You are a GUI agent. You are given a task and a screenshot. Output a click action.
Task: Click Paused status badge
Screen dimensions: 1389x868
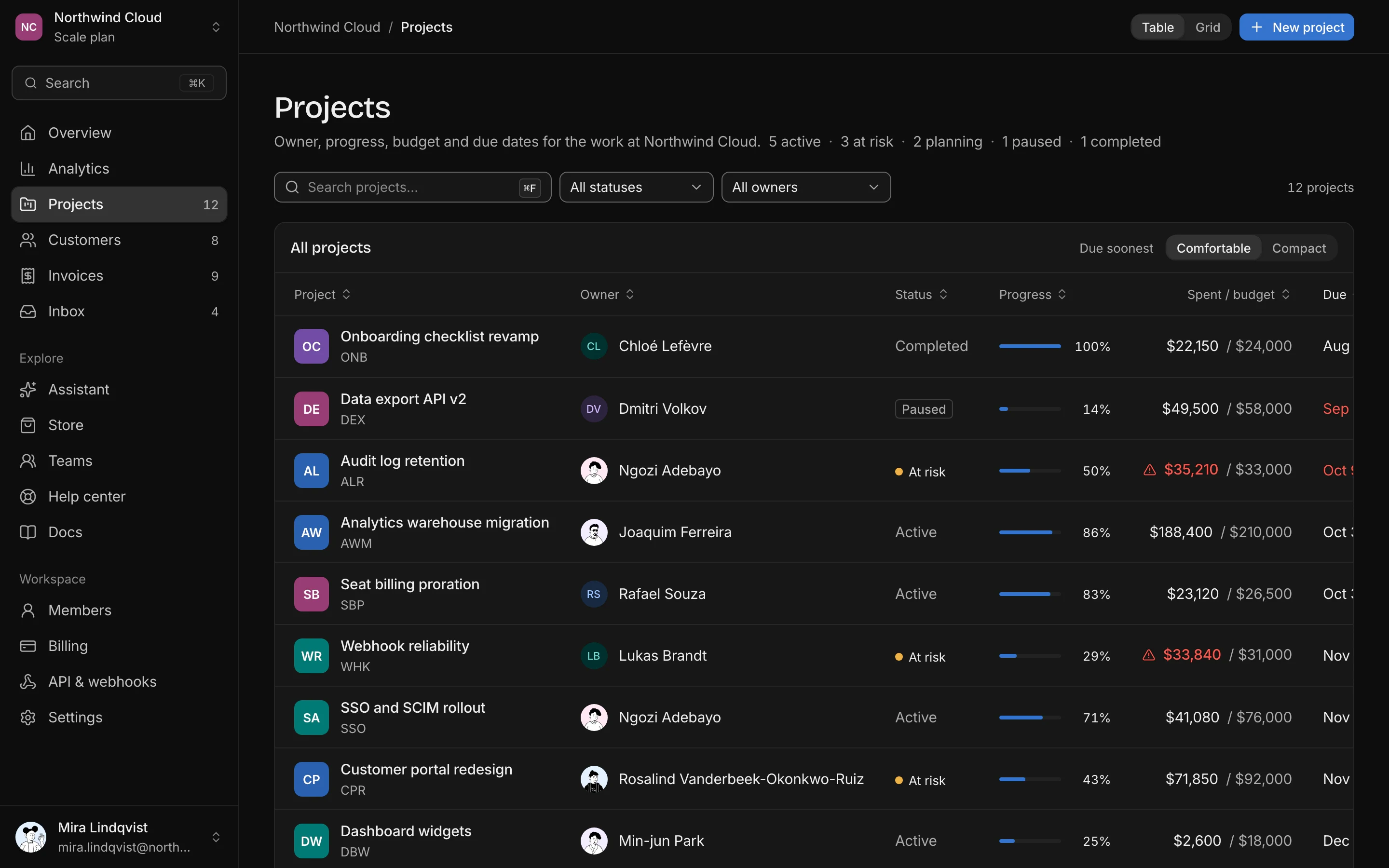pos(924,409)
